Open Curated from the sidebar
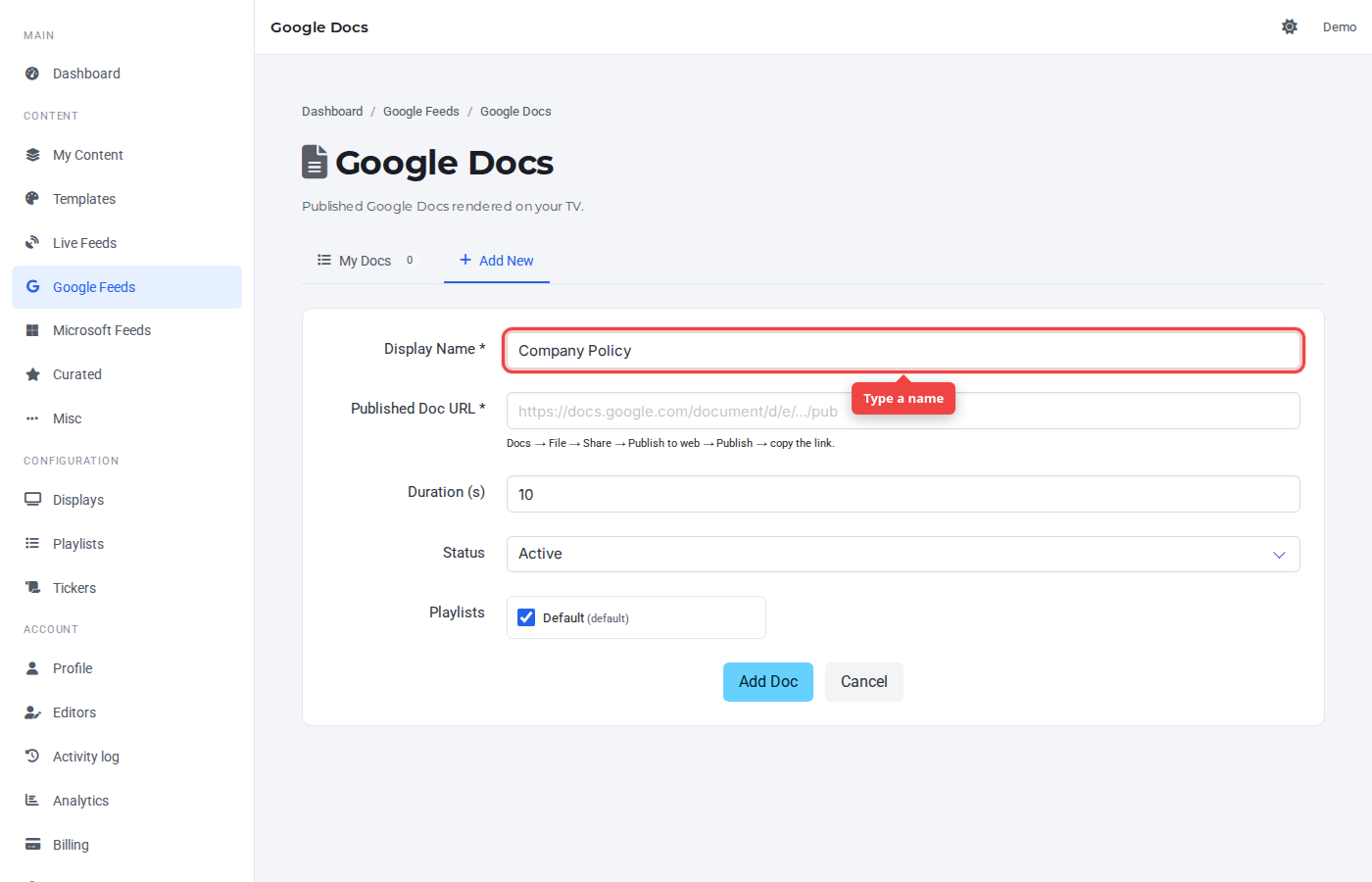Image resolution: width=1372 pixels, height=882 pixels. (126, 374)
